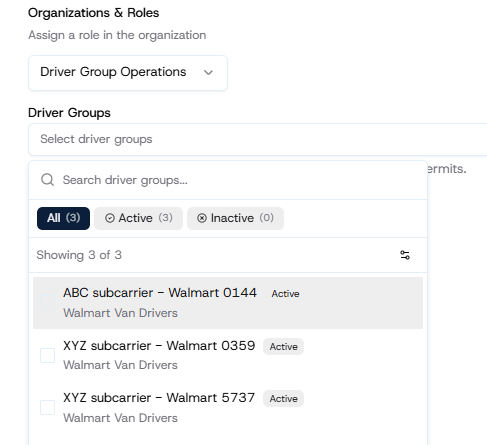This screenshot has width=487, height=445.
Task: Check XYZ subcarrier – Walmart 5737 checkbox
Action: coord(47,407)
